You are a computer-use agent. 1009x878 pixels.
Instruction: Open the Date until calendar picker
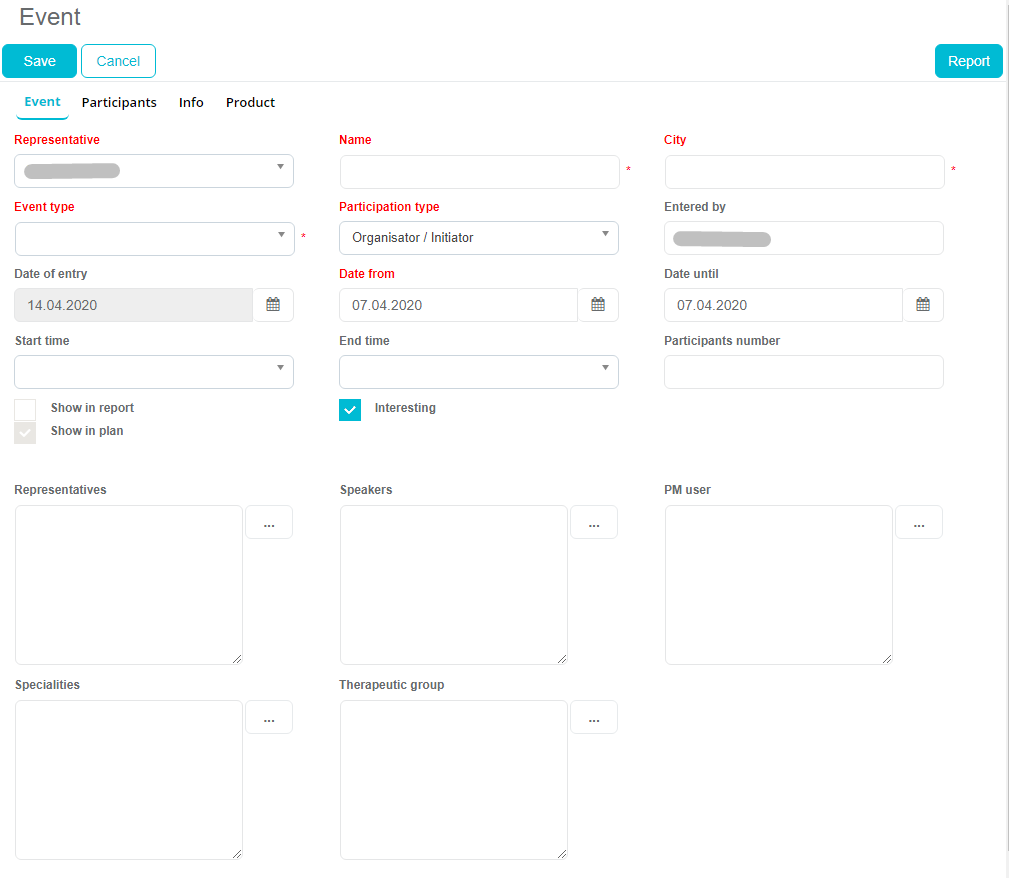coord(923,305)
